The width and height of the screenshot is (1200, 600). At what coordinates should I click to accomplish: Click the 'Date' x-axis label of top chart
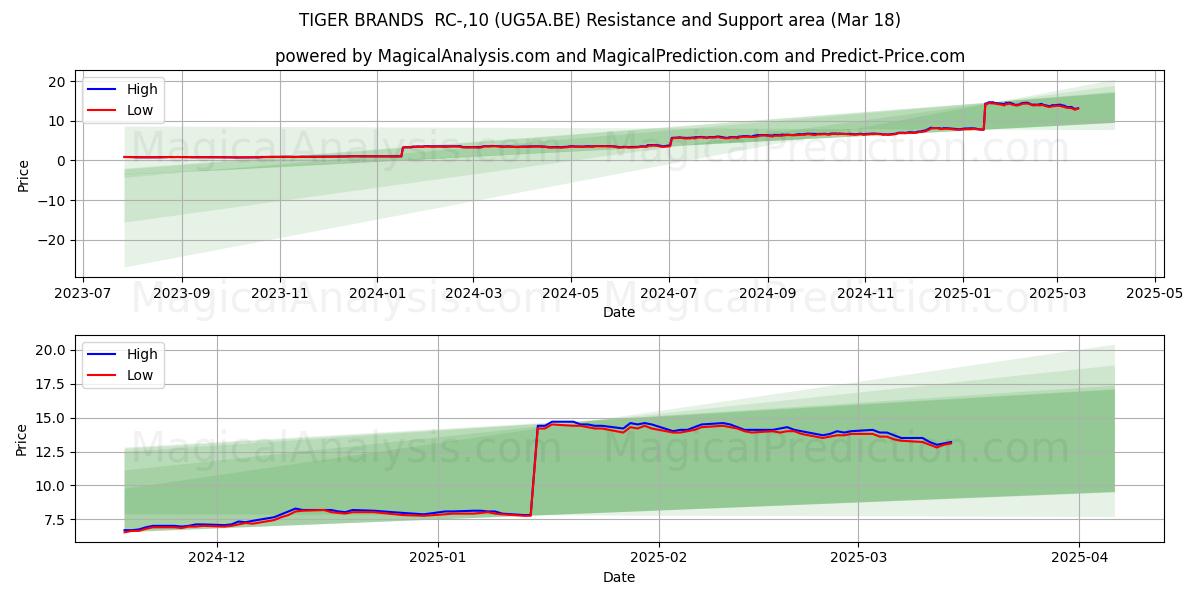(619, 312)
